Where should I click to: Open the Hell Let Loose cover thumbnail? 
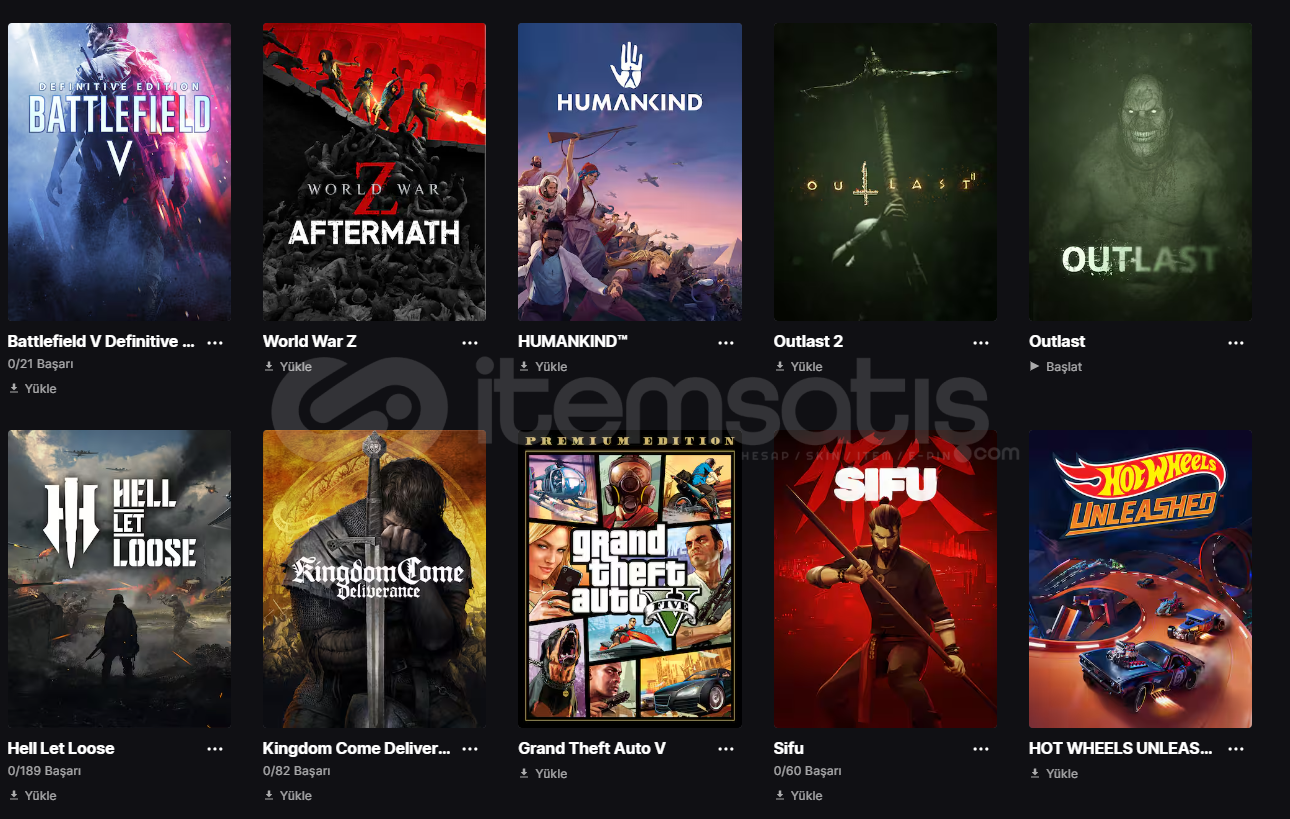click(x=119, y=579)
